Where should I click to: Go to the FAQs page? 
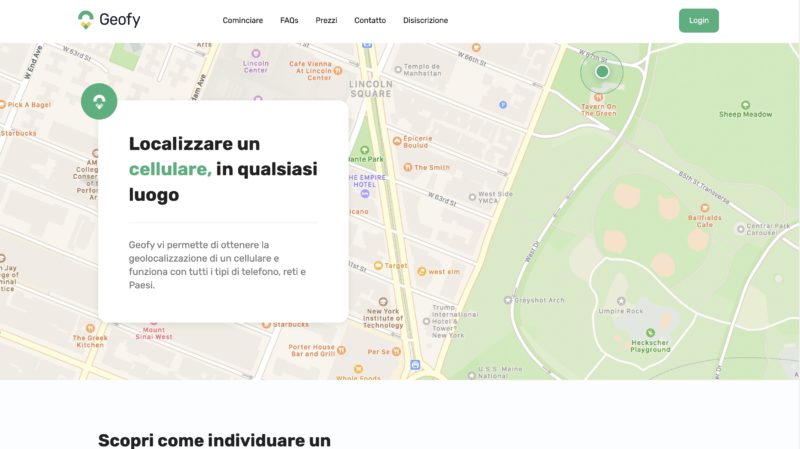[x=289, y=20]
